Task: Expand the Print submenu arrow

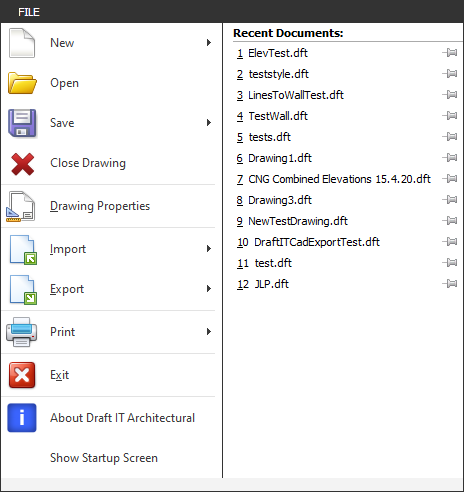Action: click(x=209, y=332)
